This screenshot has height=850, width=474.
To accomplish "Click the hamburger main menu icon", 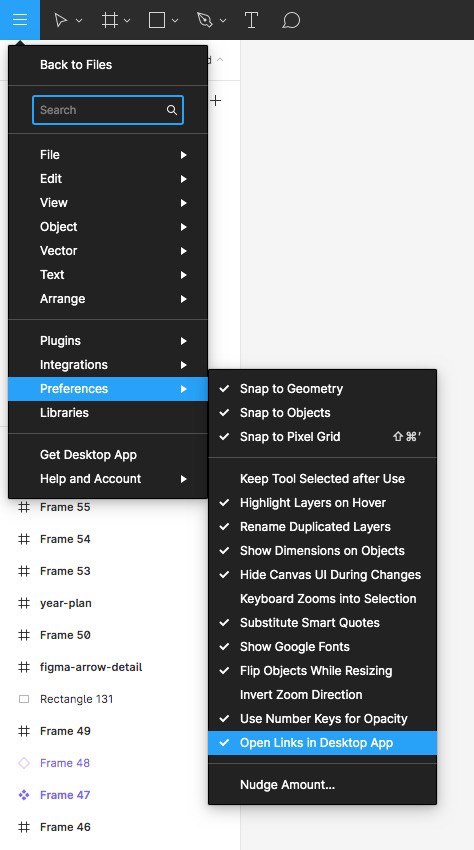I will [x=20, y=20].
